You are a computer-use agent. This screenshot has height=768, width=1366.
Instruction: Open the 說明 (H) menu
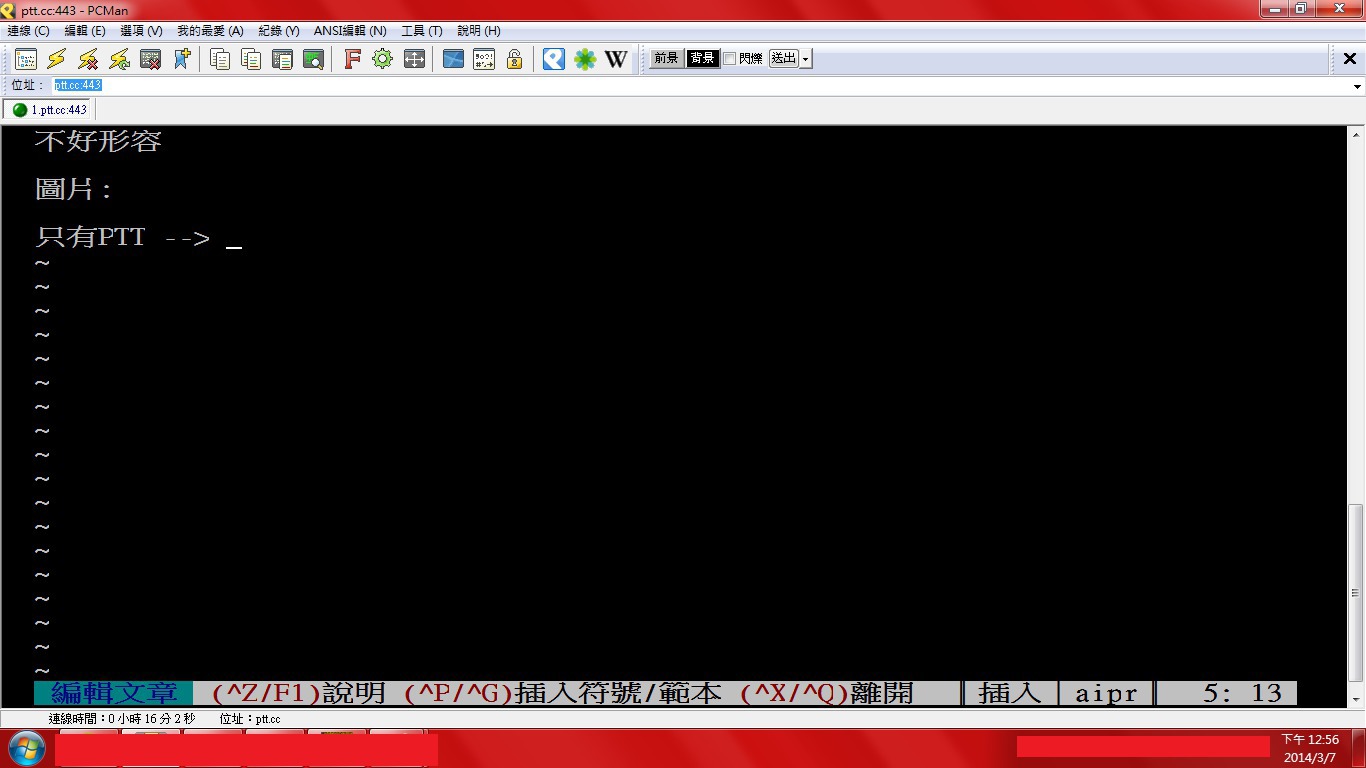479,31
